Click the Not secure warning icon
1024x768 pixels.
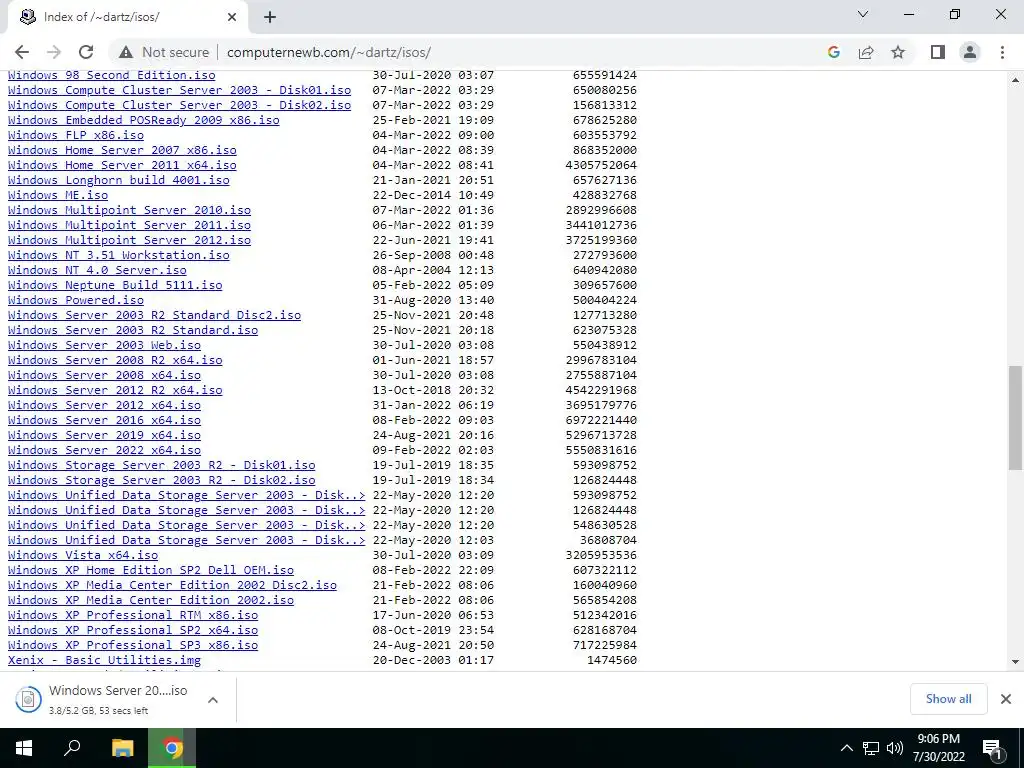tap(126, 52)
